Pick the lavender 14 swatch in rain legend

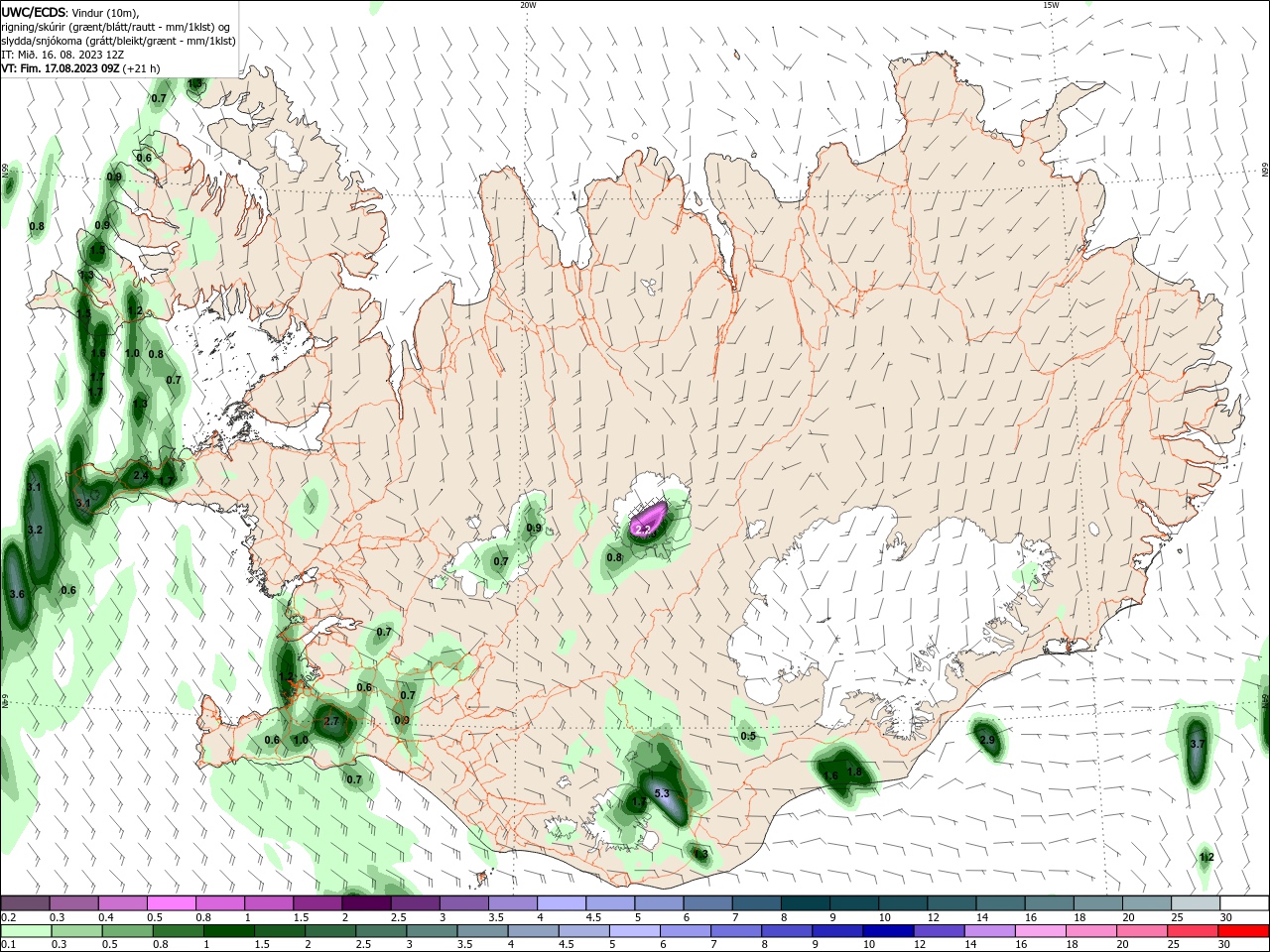(989, 931)
